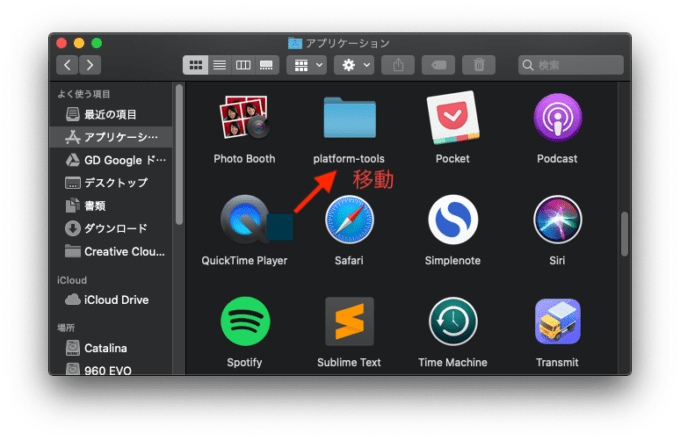Click the よく使う項目 section header
The image size is (680, 440).
pyautogui.click(x=84, y=94)
